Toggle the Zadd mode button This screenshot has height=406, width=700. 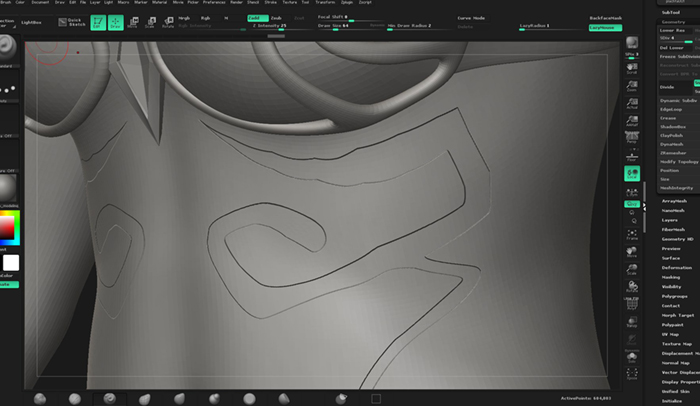click(x=258, y=18)
